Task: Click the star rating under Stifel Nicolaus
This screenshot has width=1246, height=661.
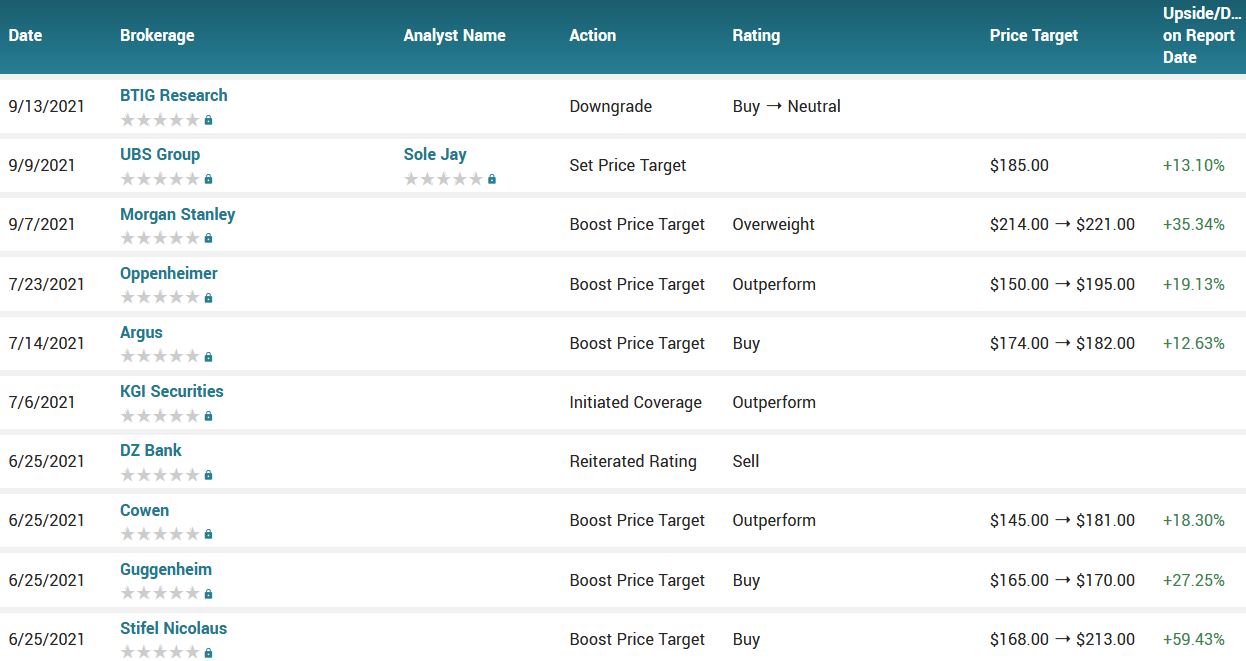Action: point(160,652)
